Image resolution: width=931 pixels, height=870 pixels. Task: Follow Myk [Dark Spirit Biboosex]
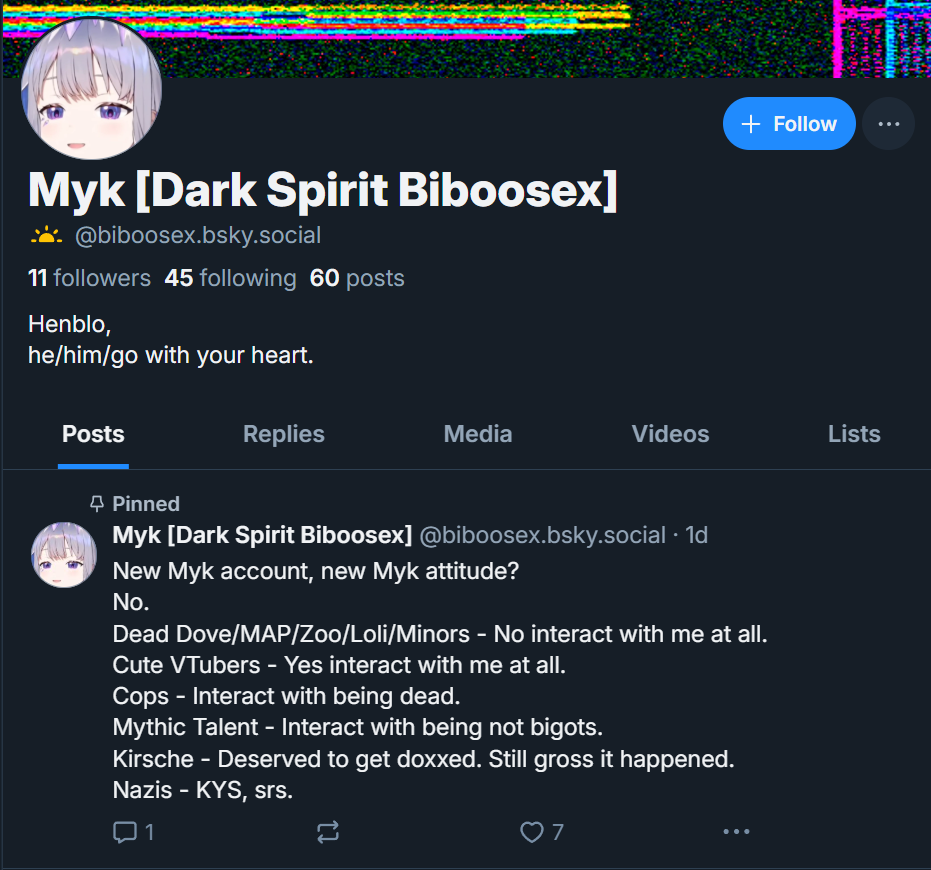[x=789, y=124]
